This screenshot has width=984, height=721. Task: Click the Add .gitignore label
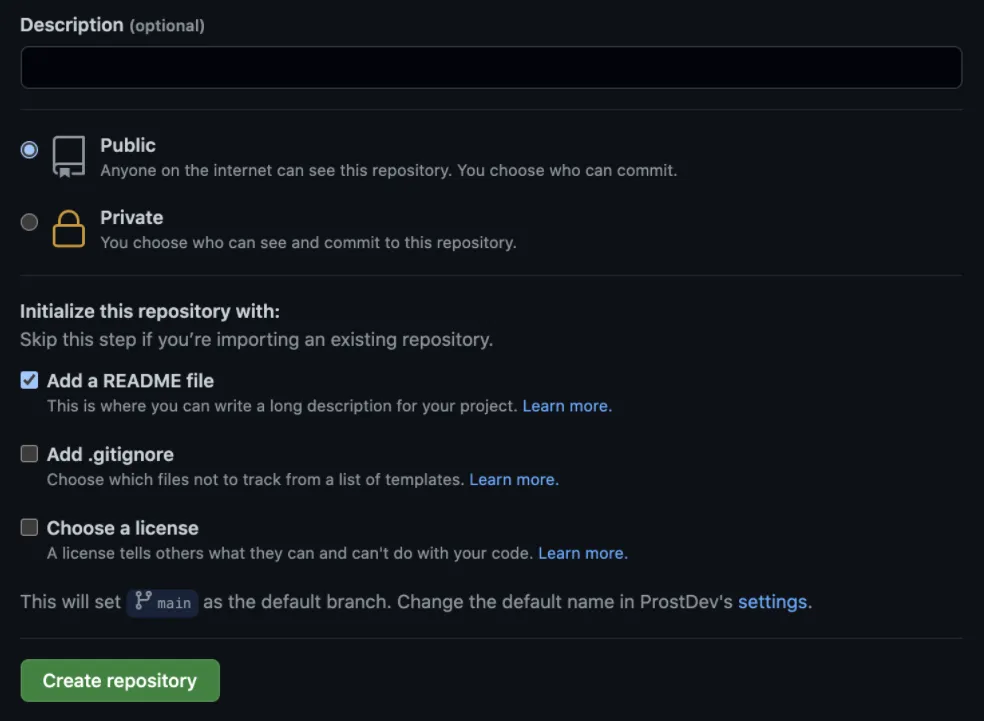[110, 454]
